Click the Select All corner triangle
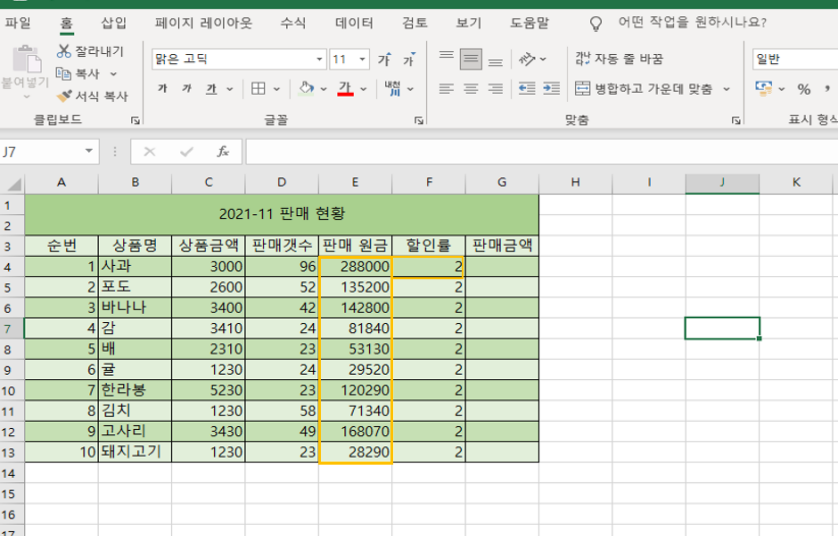 [x=12, y=184]
